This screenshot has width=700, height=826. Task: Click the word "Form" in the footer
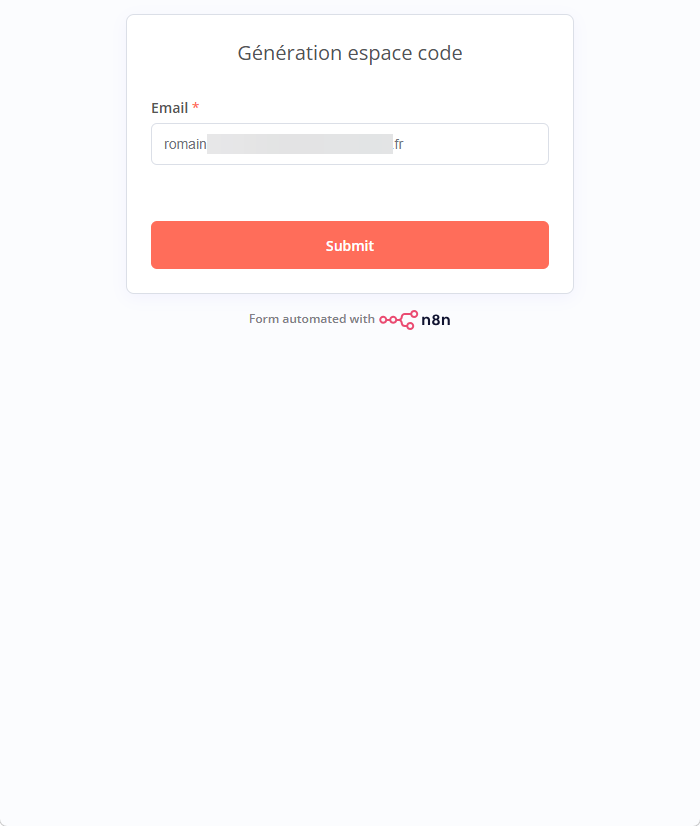pyautogui.click(x=263, y=319)
